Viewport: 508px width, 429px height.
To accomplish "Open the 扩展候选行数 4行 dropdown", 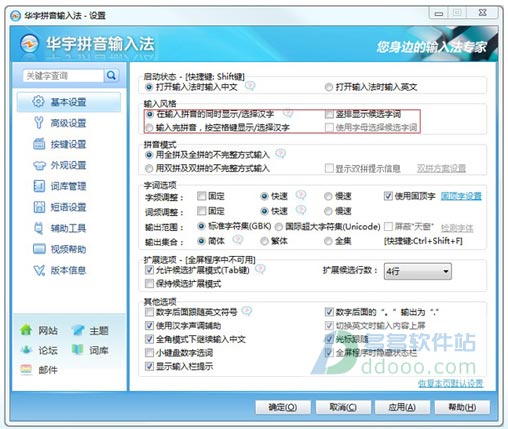I will point(418,271).
